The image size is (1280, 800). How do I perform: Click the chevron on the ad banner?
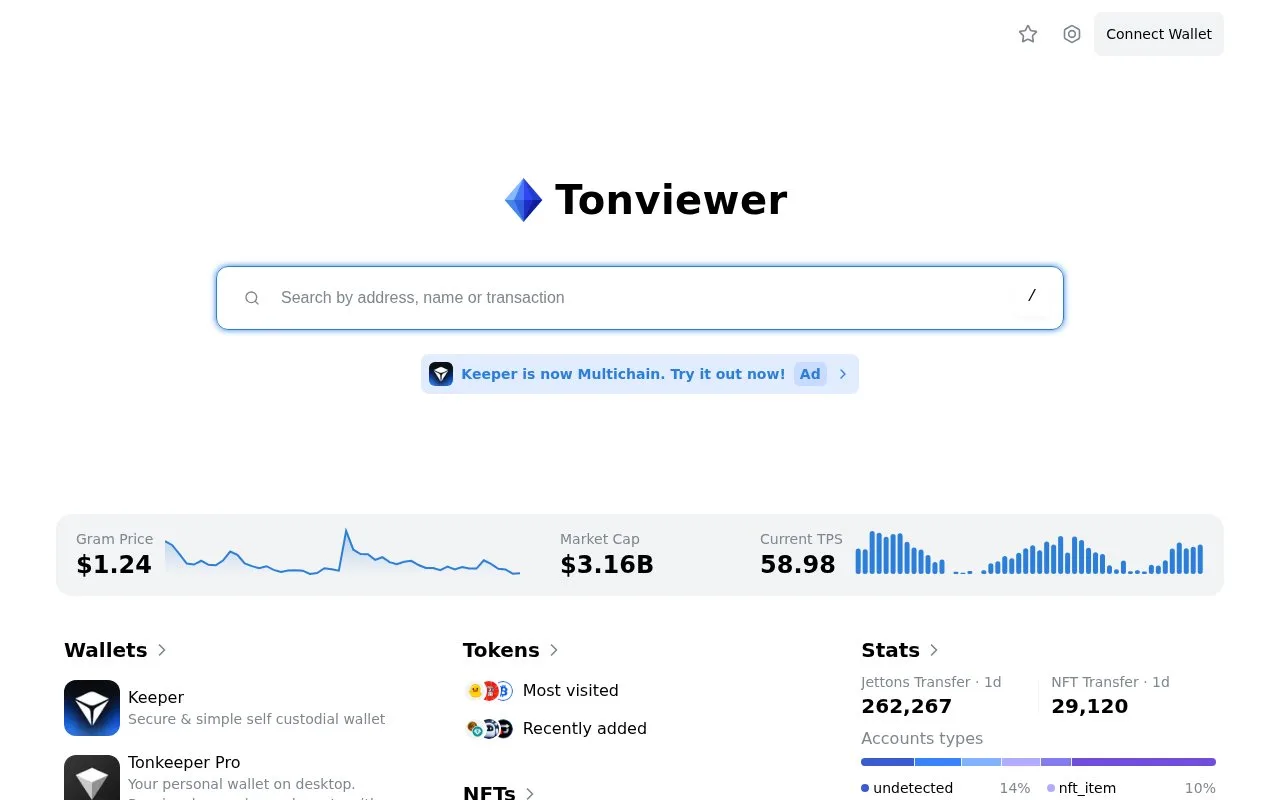pos(843,374)
